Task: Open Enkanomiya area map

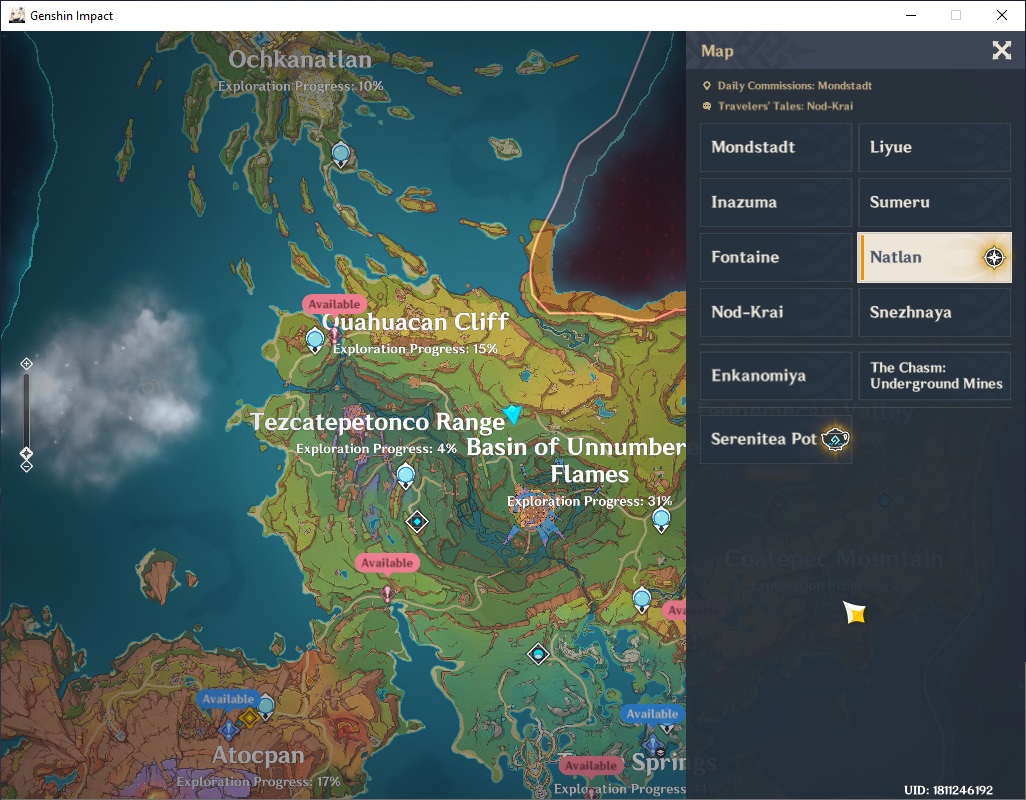Action: (775, 375)
